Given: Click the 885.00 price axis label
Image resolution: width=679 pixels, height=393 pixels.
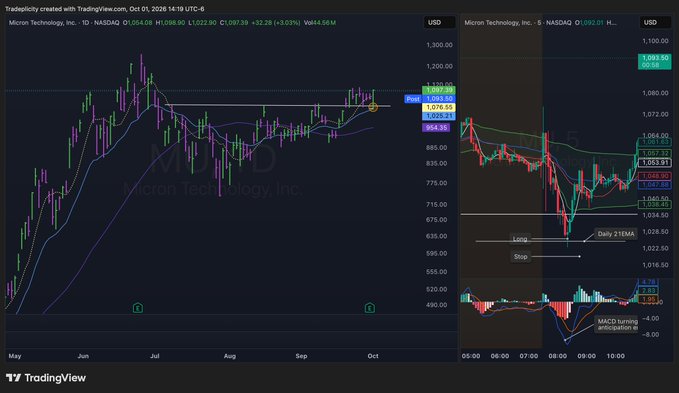Looking at the screenshot, I should [x=436, y=148].
